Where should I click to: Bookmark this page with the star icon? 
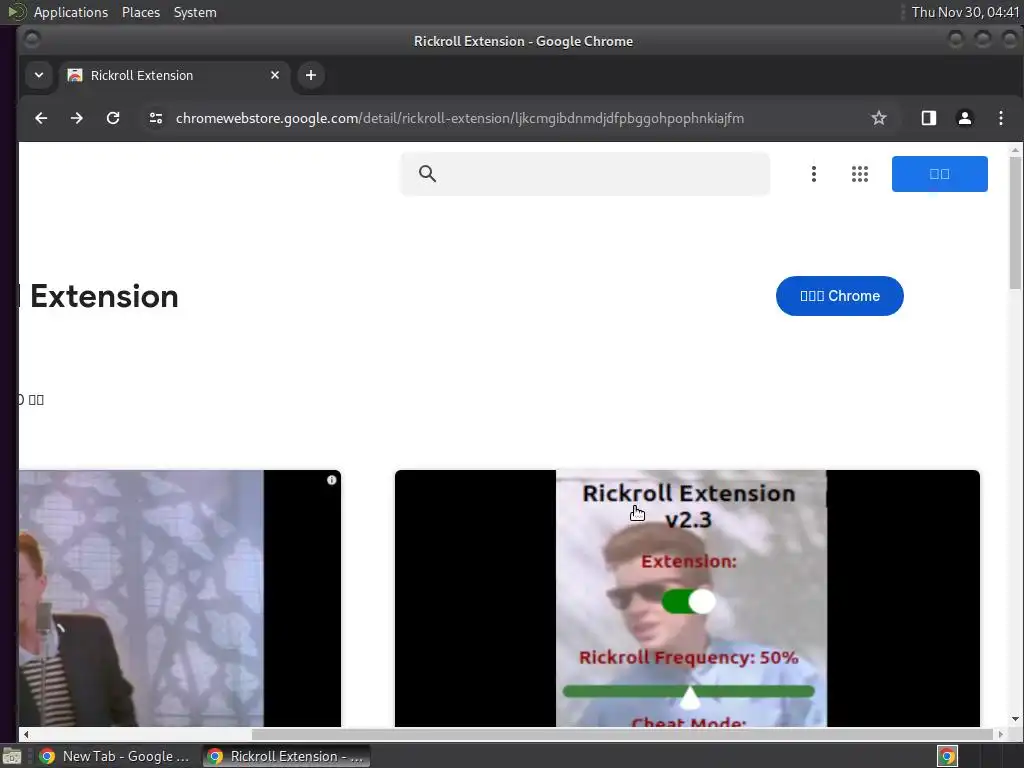click(x=878, y=118)
